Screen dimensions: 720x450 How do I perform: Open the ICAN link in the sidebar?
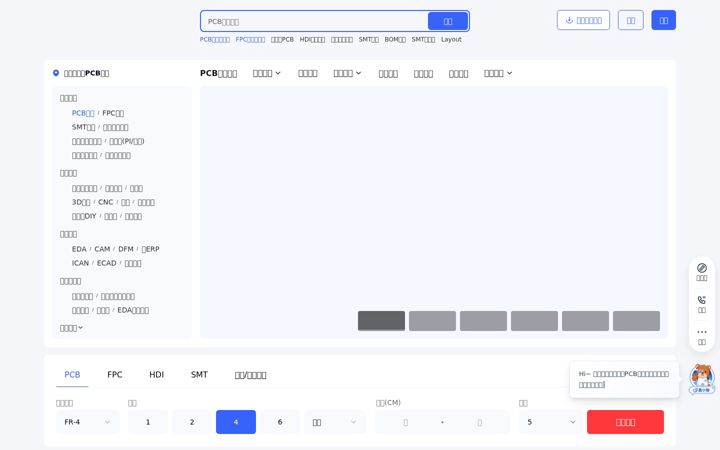point(80,263)
